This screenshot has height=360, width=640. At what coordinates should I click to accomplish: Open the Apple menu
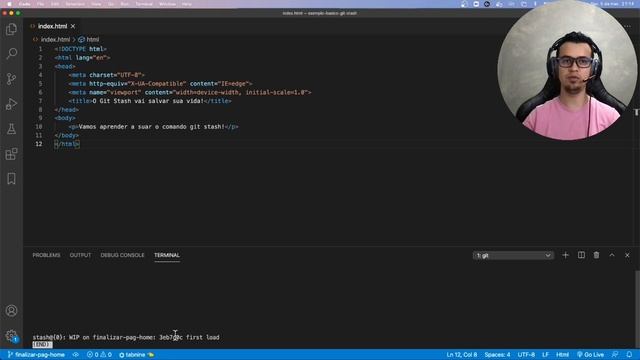coord(9,4)
